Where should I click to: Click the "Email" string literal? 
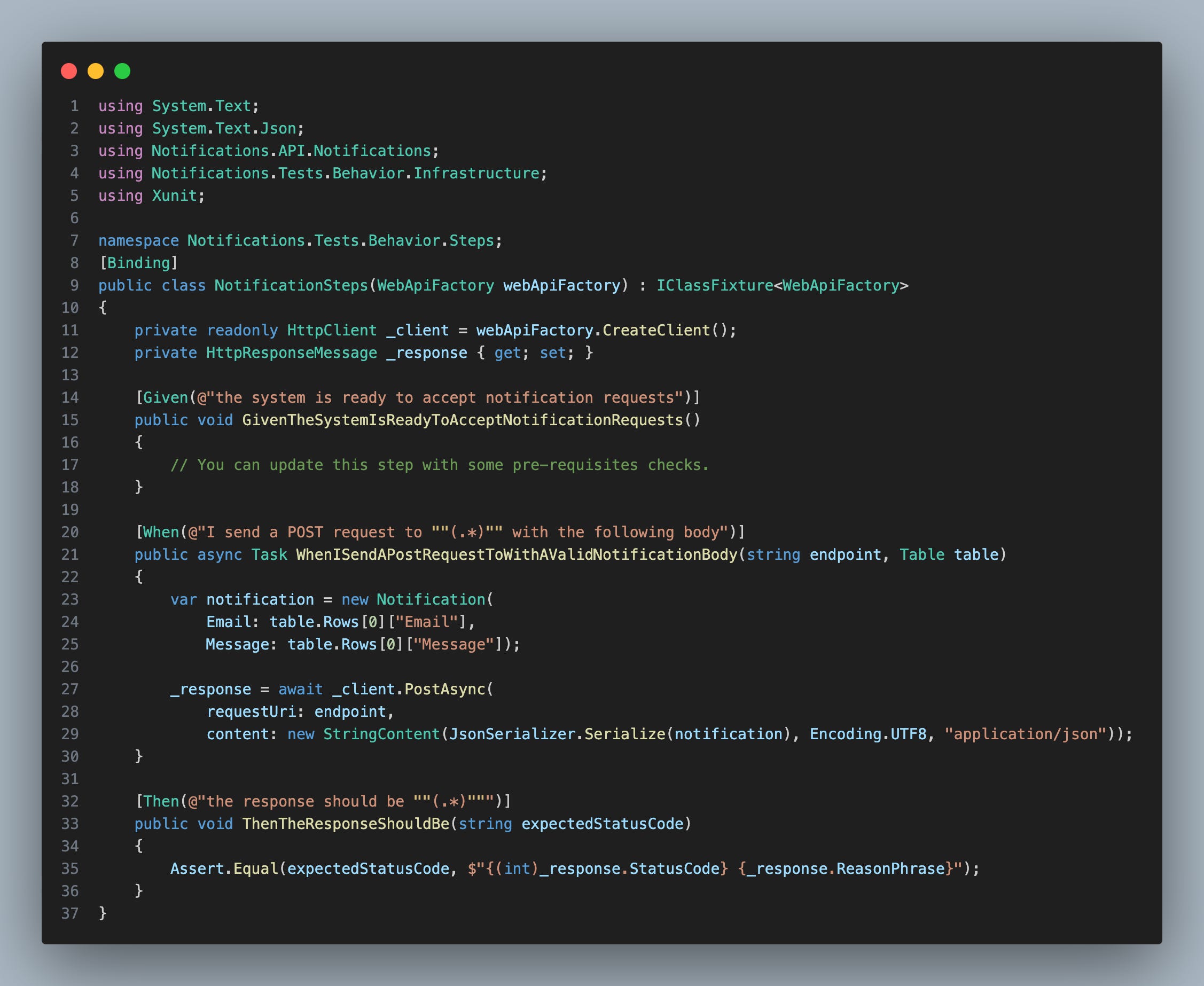coord(426,622)
